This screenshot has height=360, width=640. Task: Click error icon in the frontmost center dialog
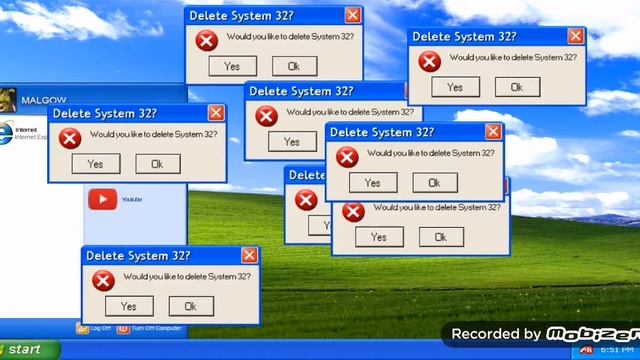click(347, 157)
